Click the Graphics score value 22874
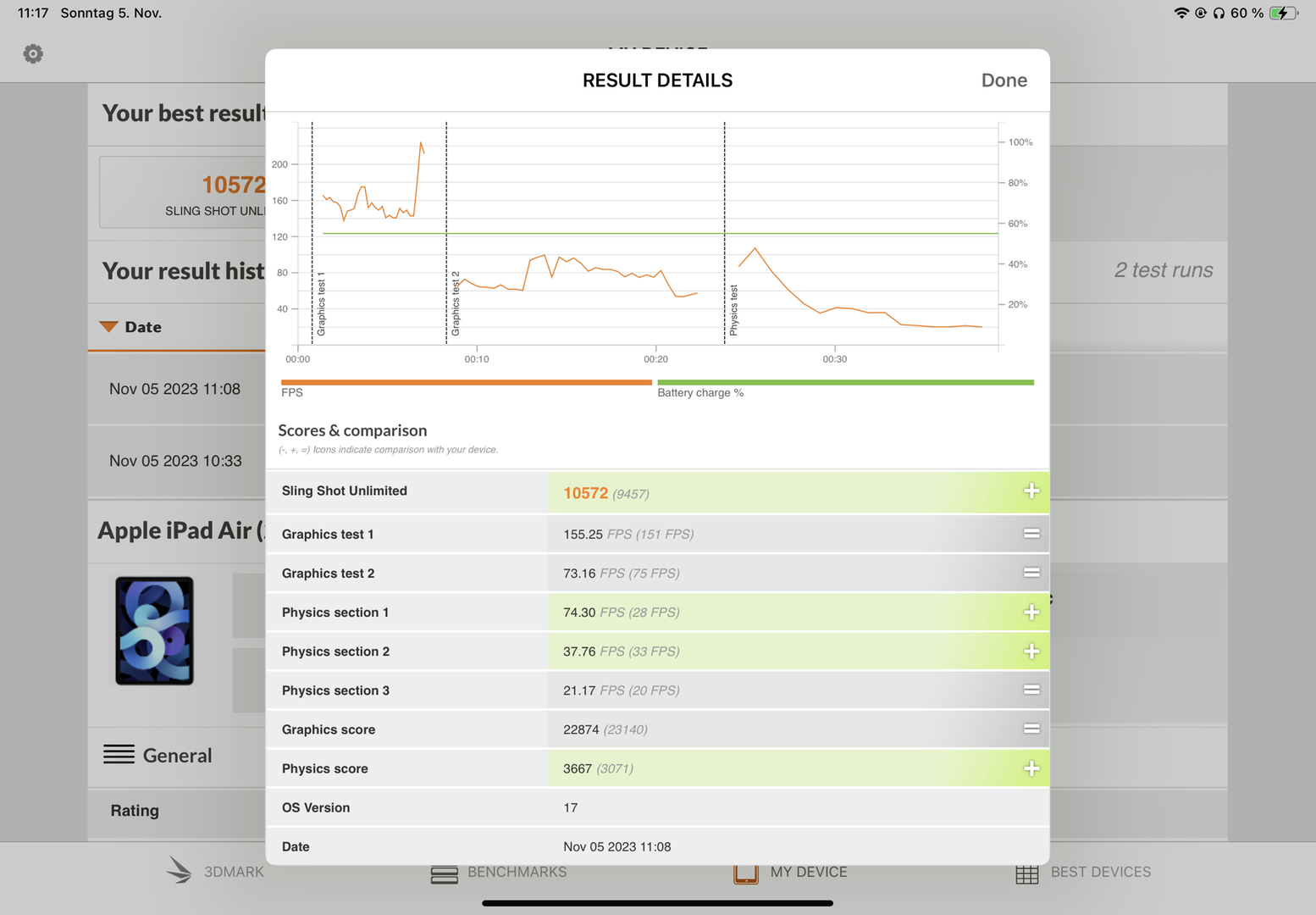1316x915 pixels. coord(581,729)
